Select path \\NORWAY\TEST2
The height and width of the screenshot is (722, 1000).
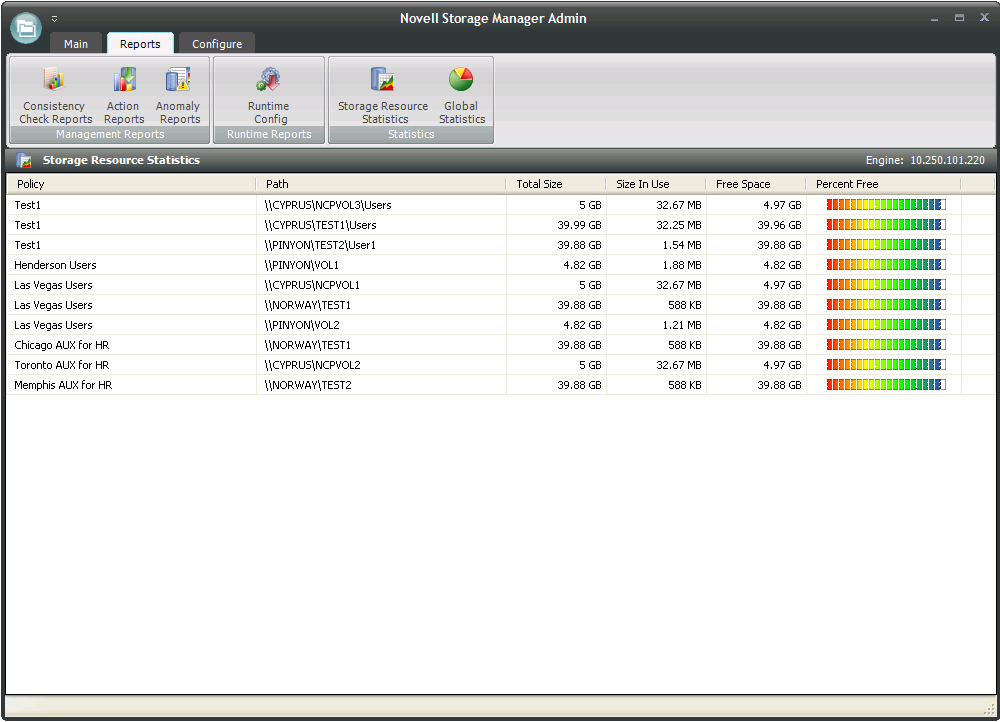pyautogui.click(x=308, y=385)
